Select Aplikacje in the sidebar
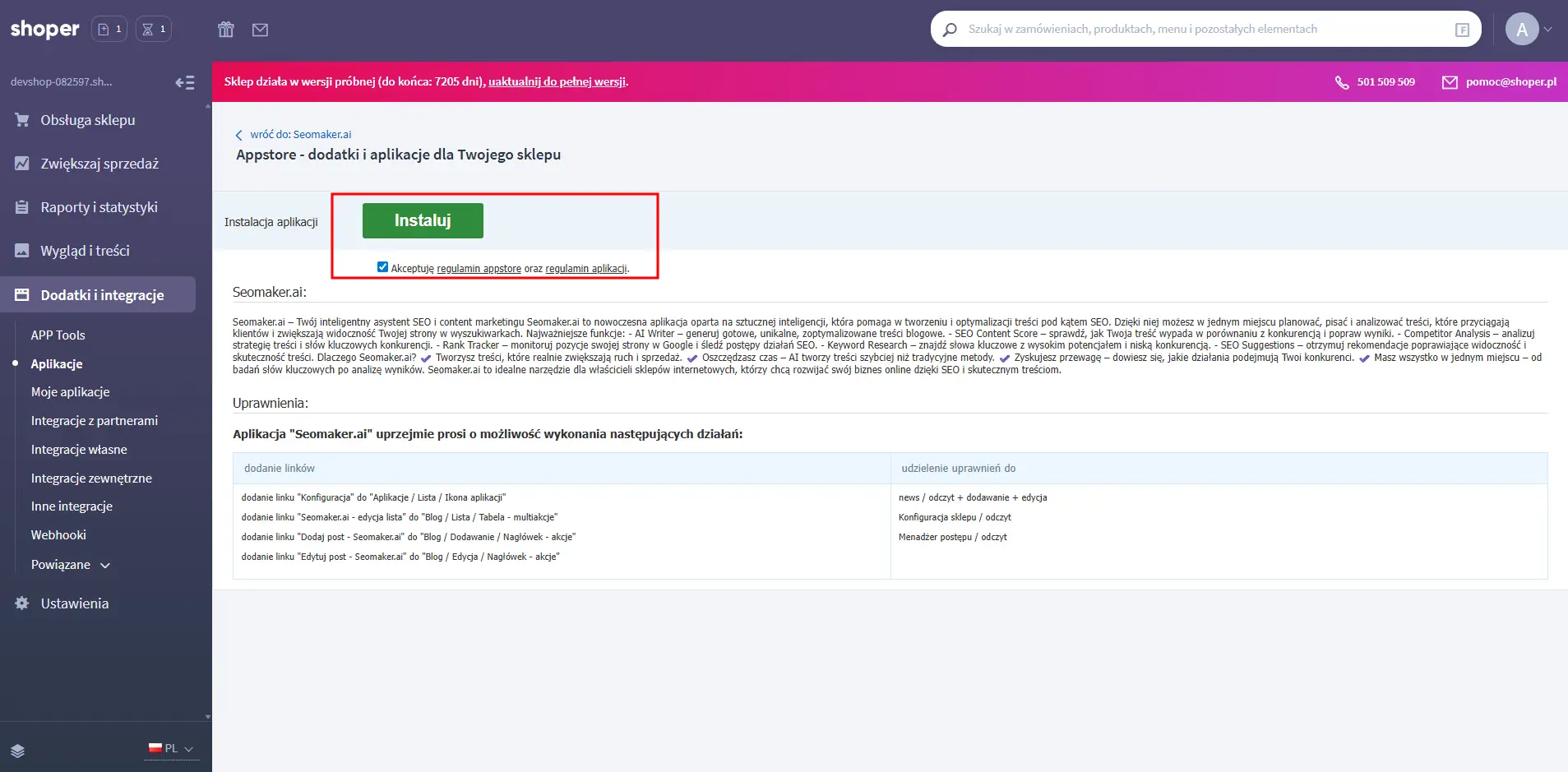 [57, 364]
